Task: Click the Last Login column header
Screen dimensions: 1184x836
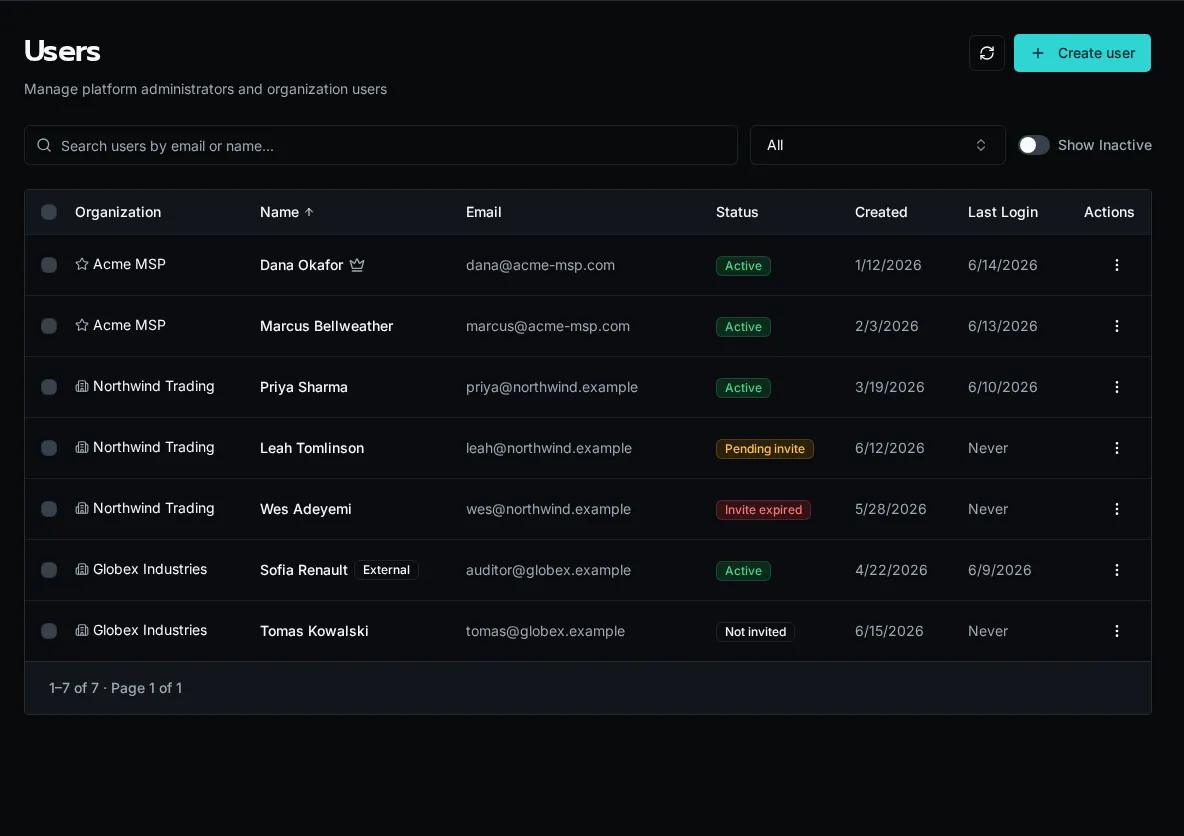Action: [x=1002, y=212]
